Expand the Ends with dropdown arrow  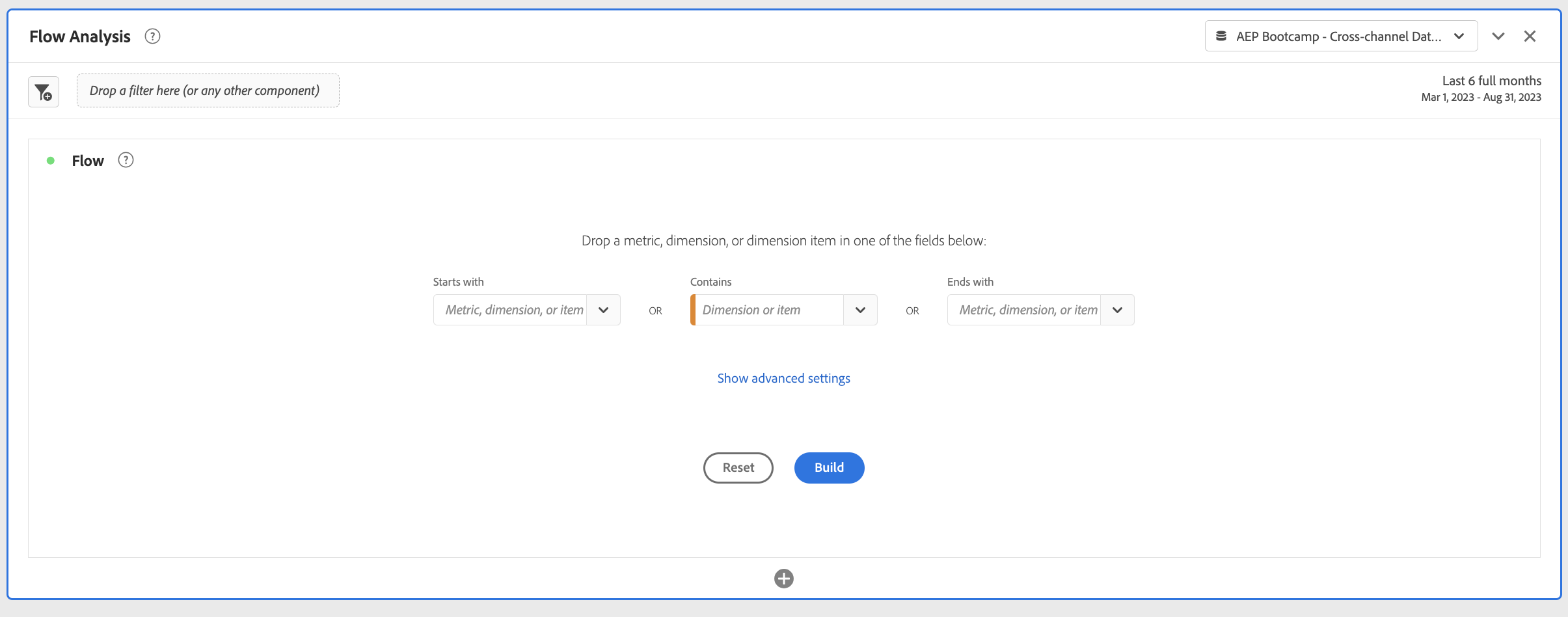pos(1118,310)
